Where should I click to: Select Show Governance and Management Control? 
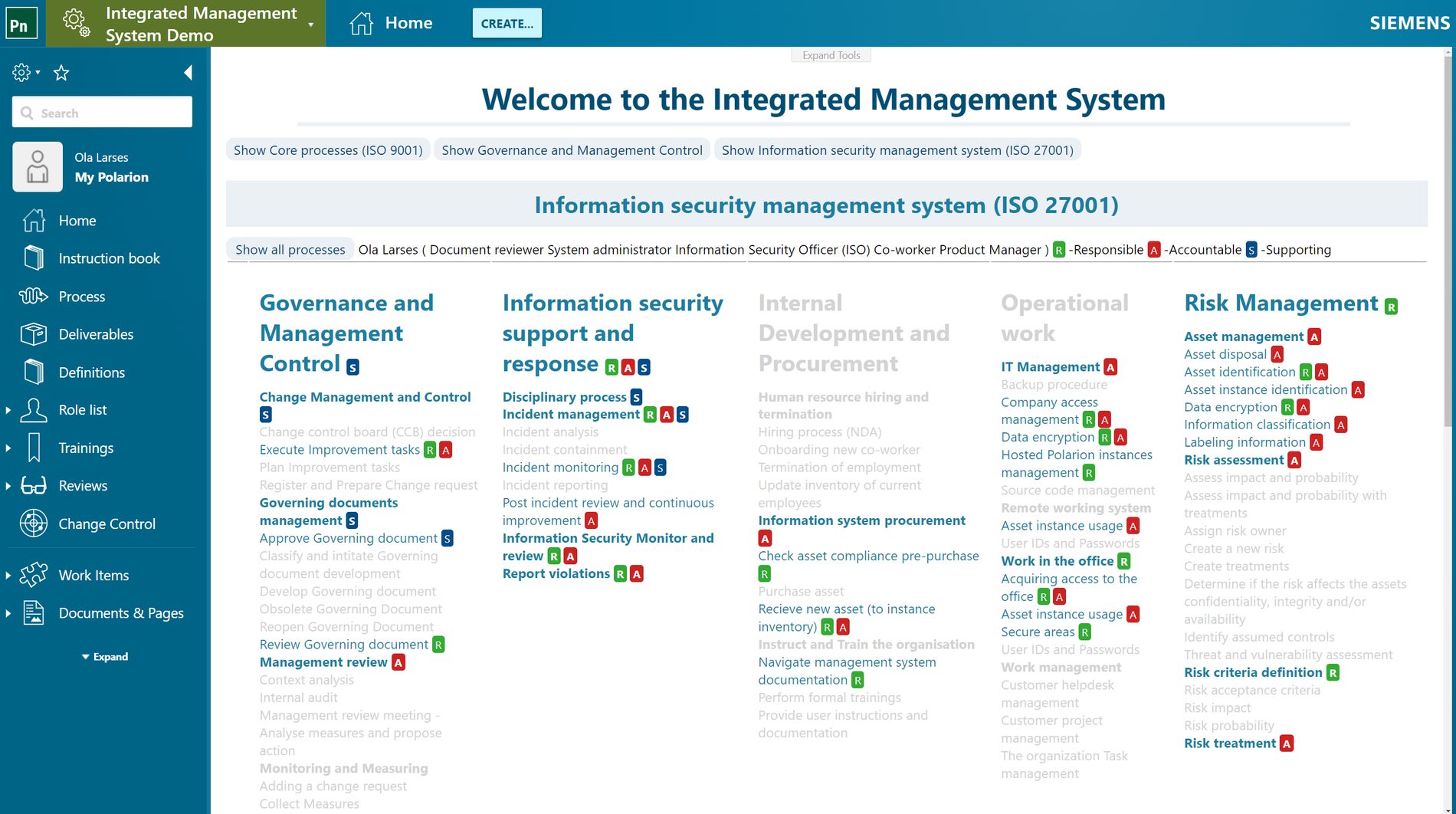pyautogui.click(x=572, y=150)
